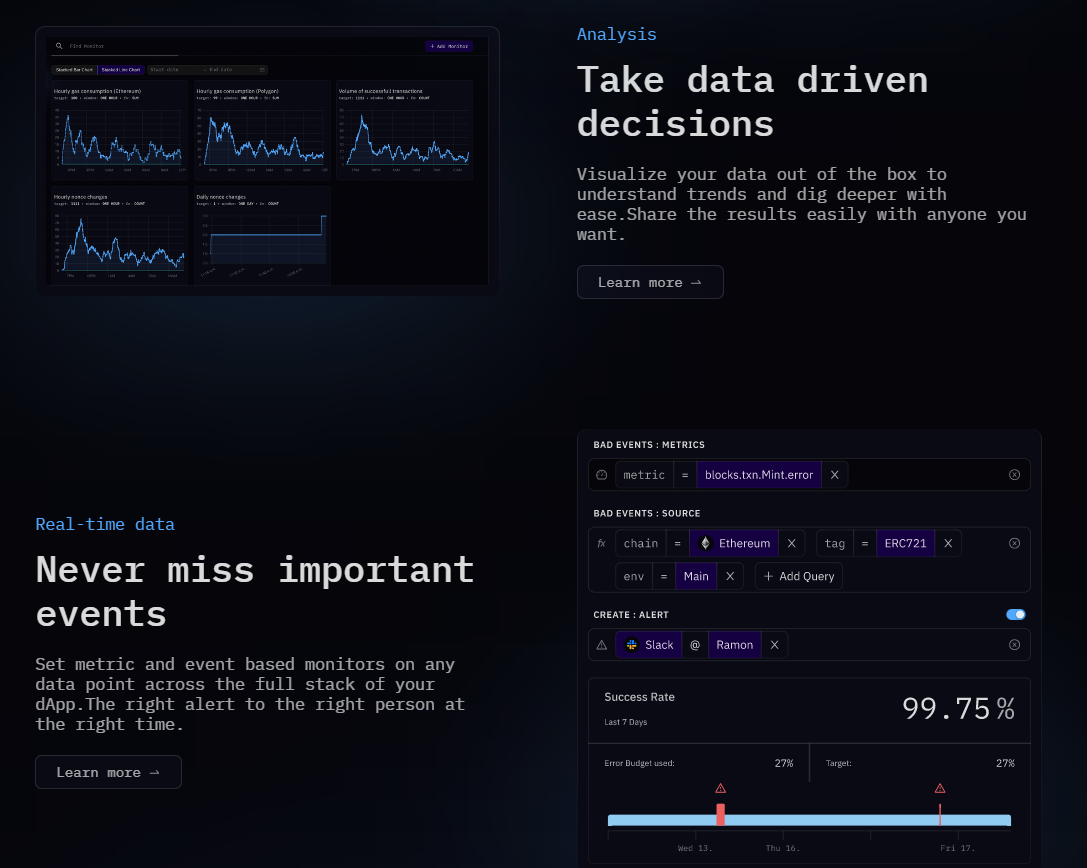This screenshot has width=1087, height=868.
Task: Open the ERC721 tag value selector
Action: pyautogui.click(x=904, y=544)
